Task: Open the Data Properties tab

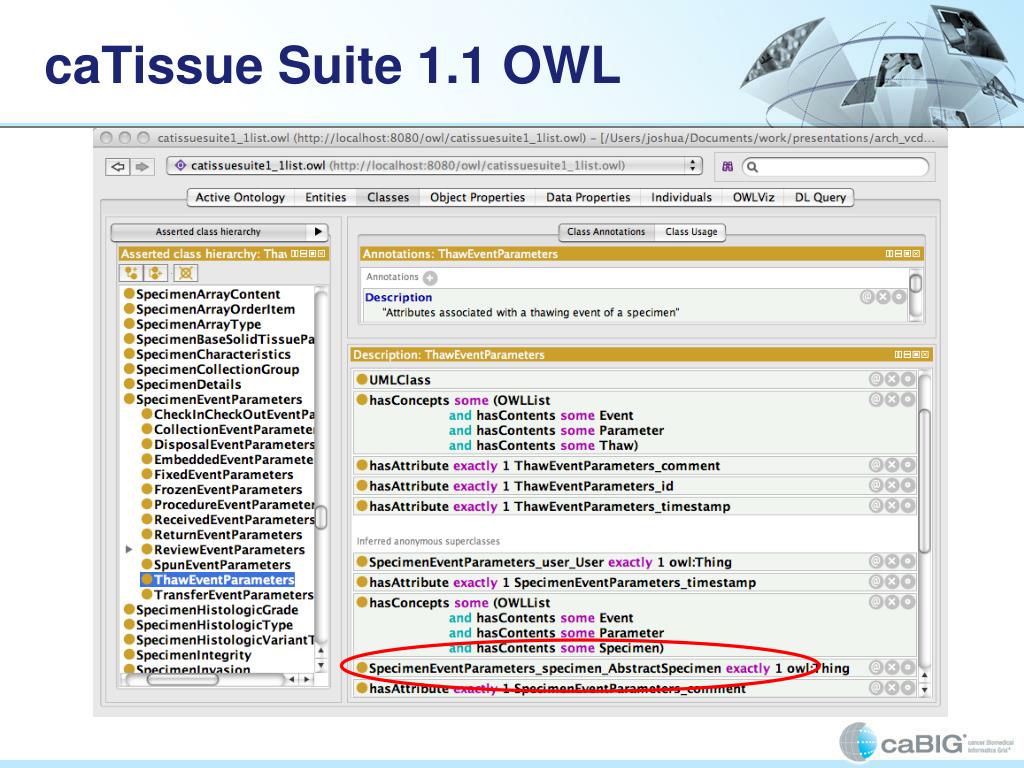Action: [x=588, y=197]
